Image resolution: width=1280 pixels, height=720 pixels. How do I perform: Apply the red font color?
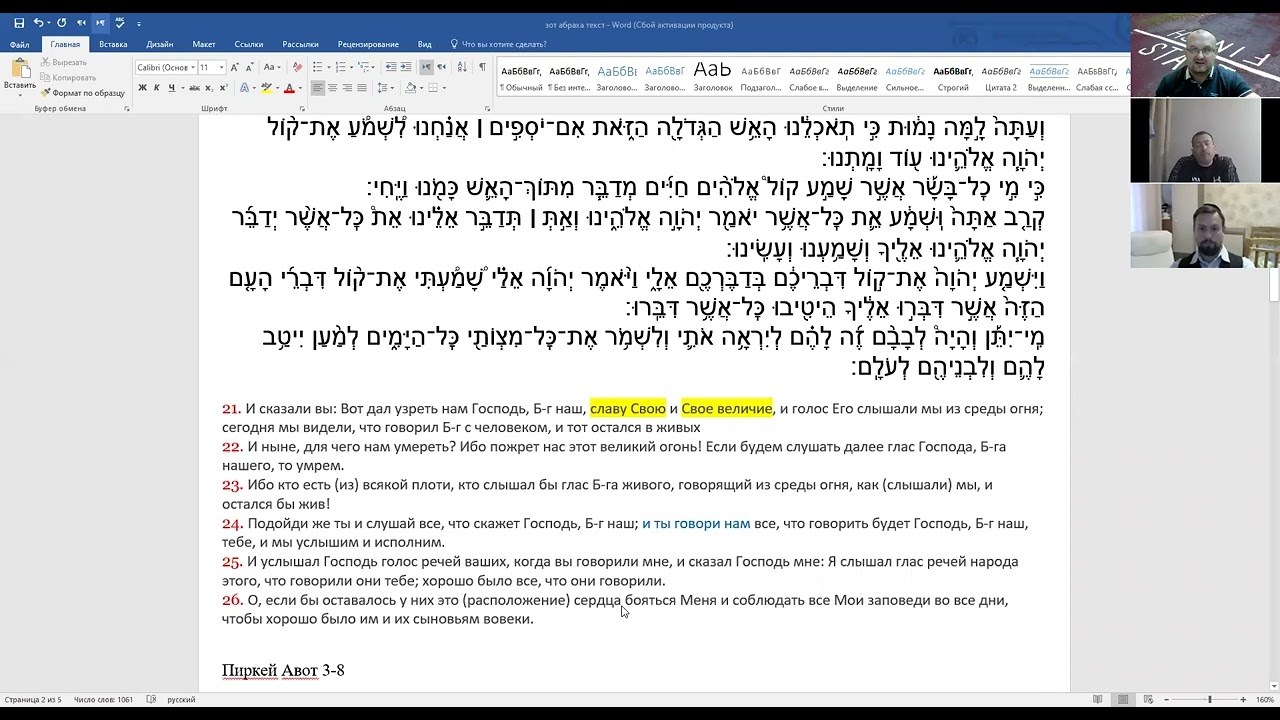tap(289, 88)
